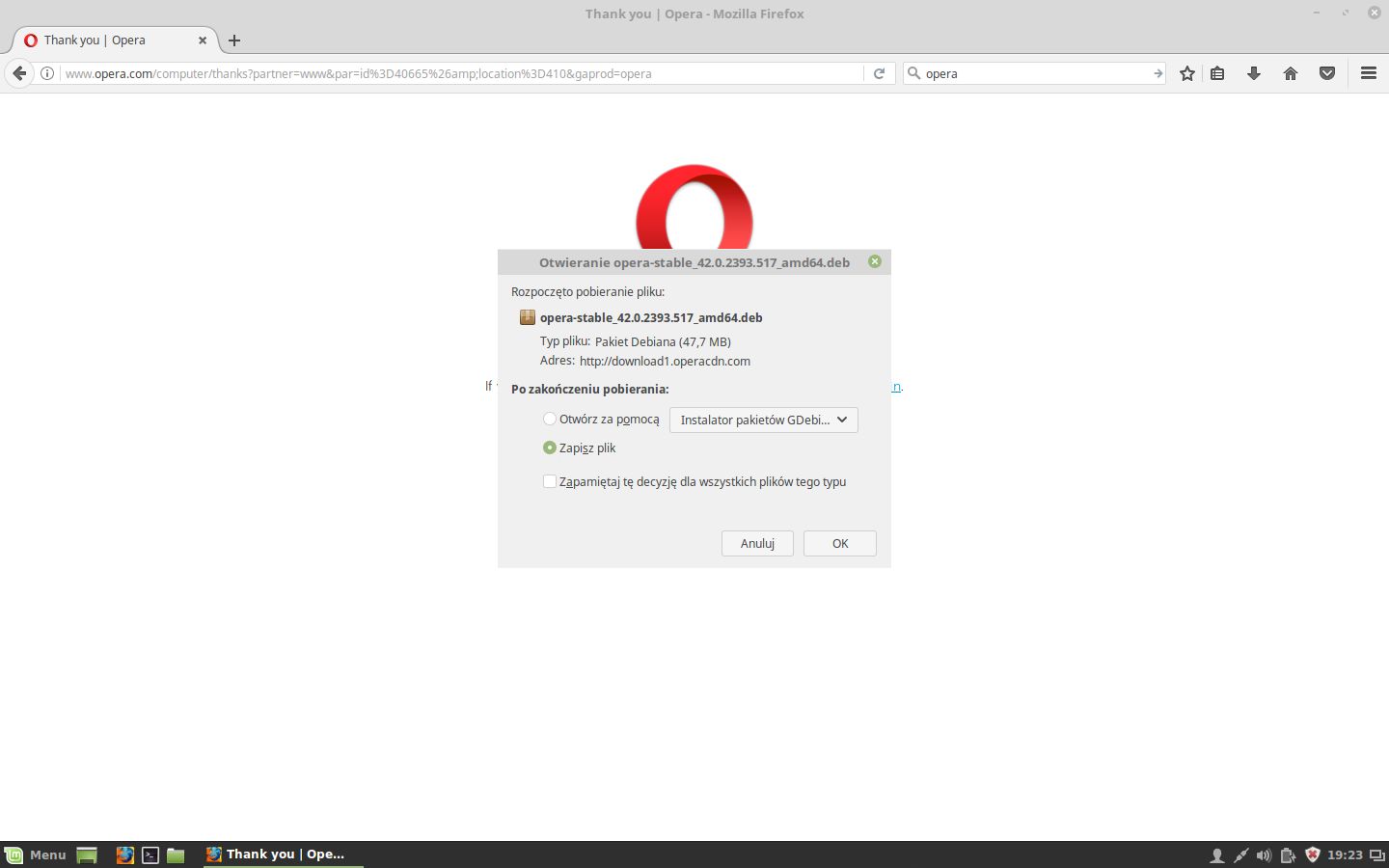Click into the URL address bar
The width and height of the screenshot is (1389, 868).
461,73
